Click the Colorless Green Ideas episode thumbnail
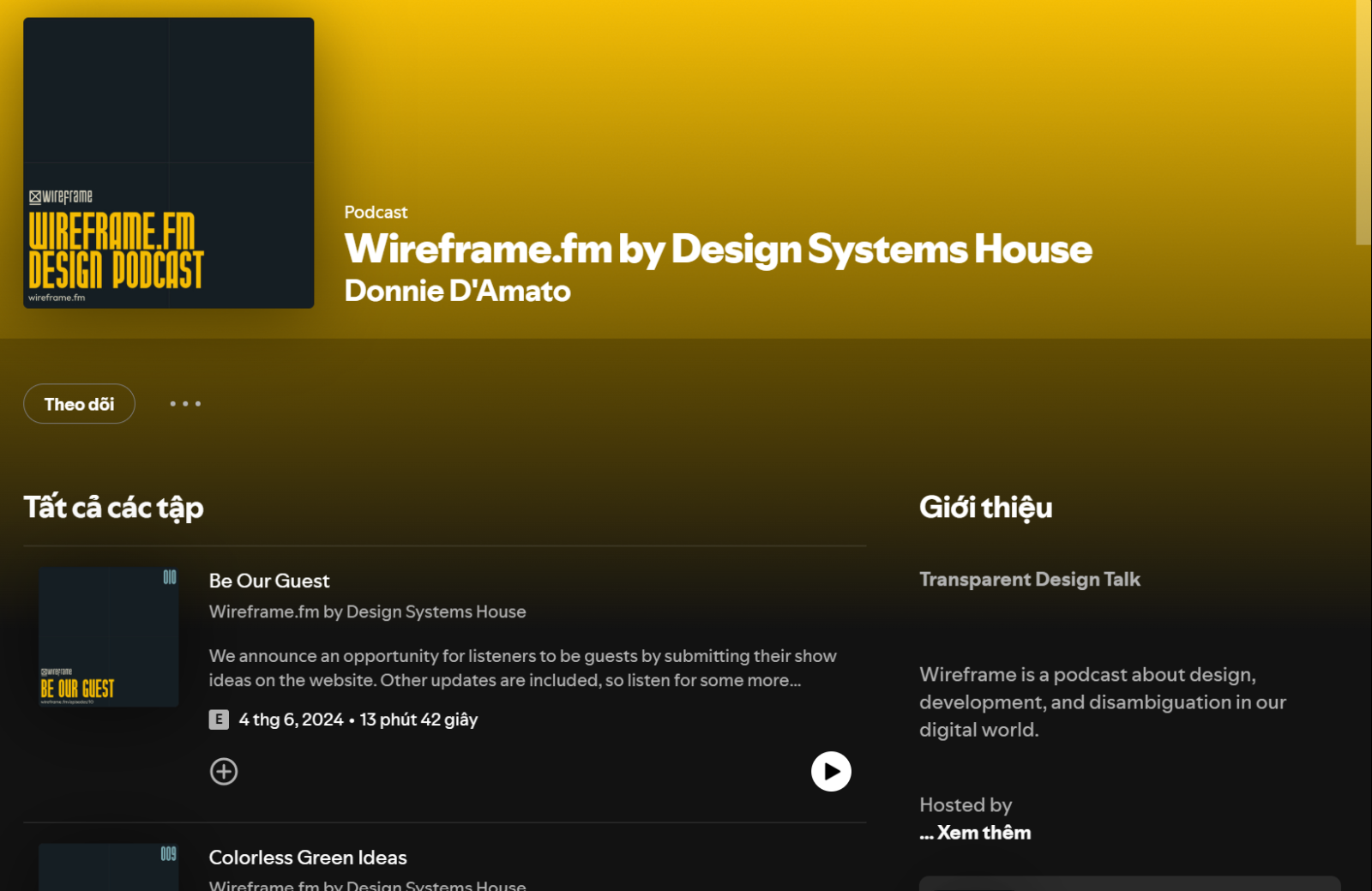The image size is (1372, 891). [109, 867]
